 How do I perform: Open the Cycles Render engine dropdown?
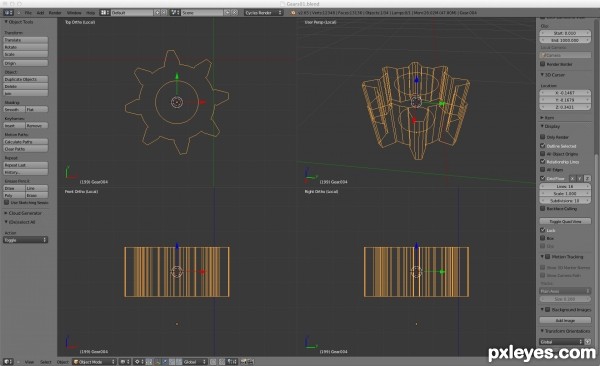coord(264,13)
